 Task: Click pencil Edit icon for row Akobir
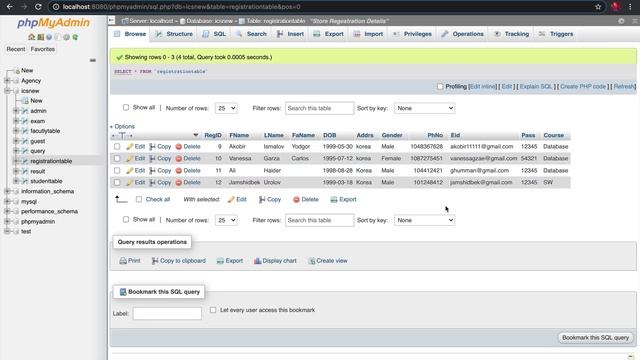tap(129, 147)
